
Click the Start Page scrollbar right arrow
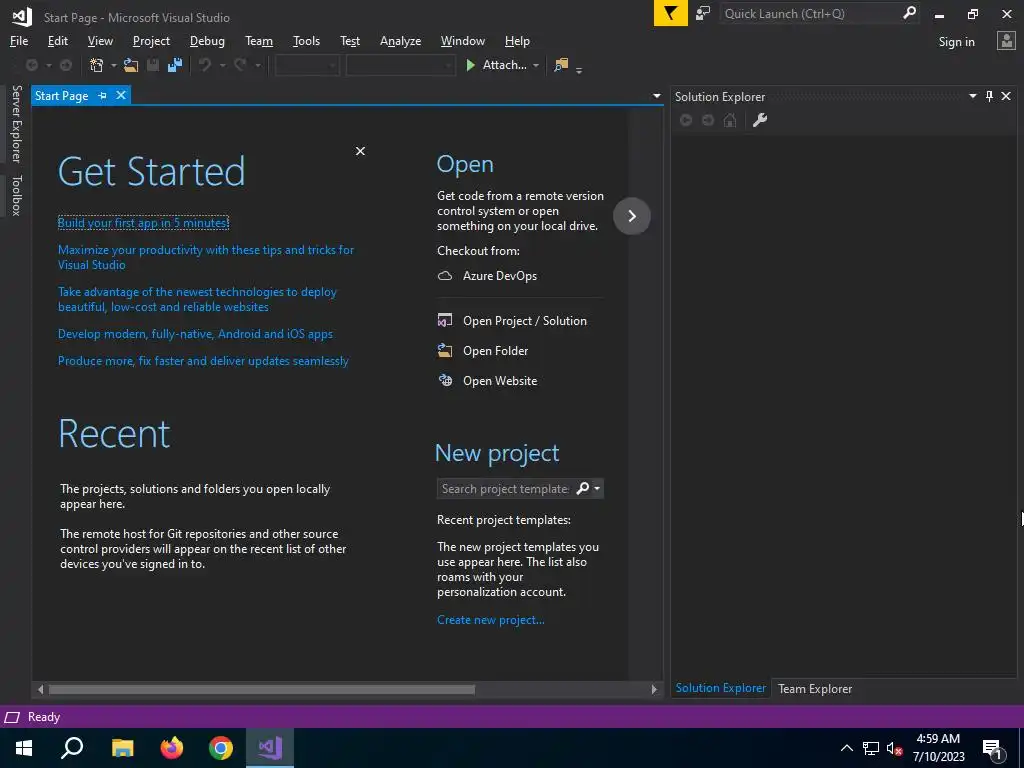click(654, 689)
